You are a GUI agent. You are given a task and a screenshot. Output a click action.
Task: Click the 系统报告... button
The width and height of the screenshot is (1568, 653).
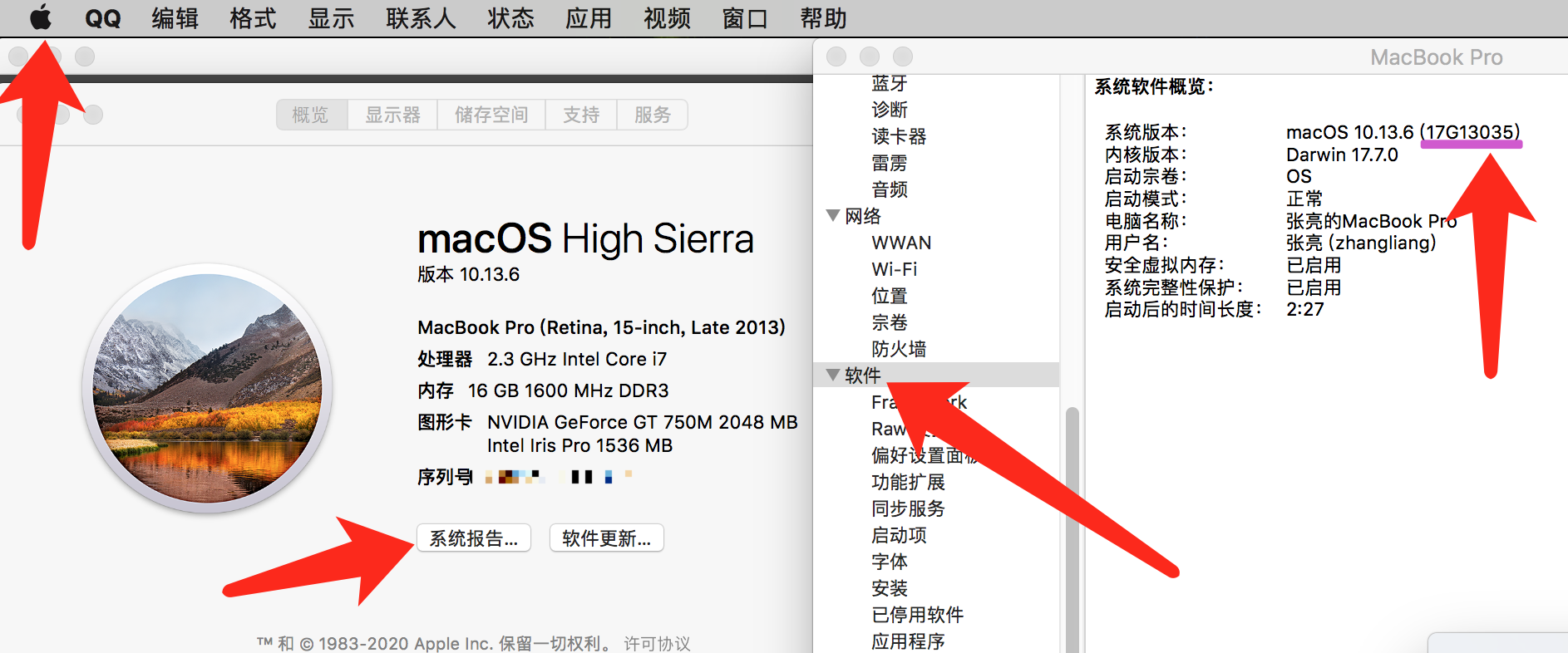(474, 538)
